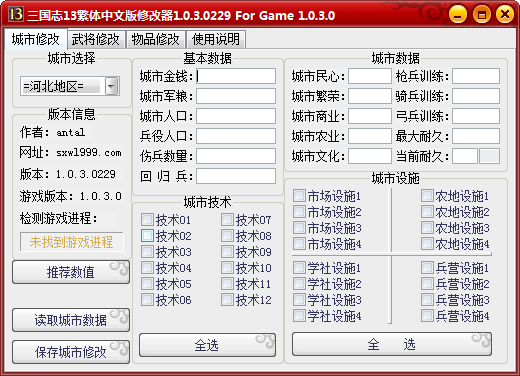Click the 13 app icon in title bar
This screenshot has height=376, width=520.
pyautogui.click(x=16, y=14)
